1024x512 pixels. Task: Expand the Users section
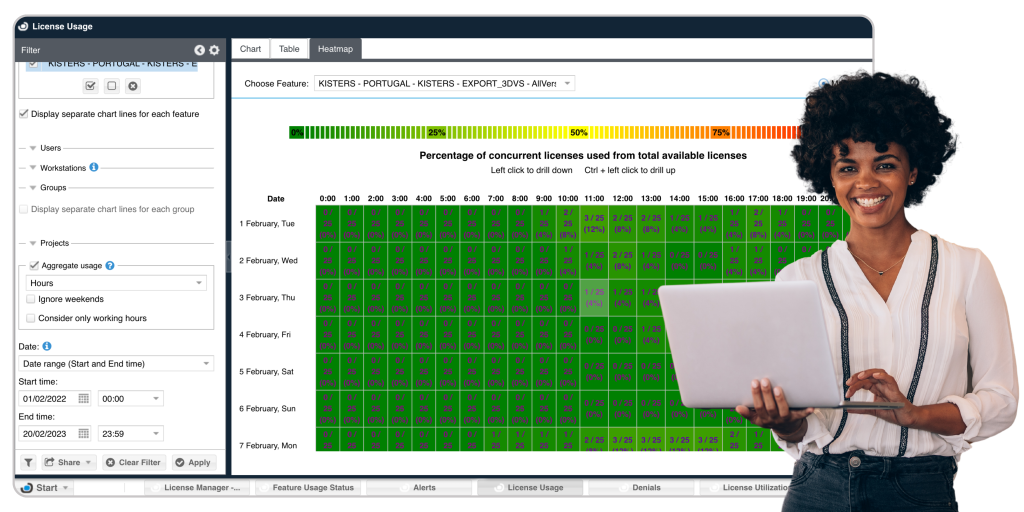pos(33,148)
